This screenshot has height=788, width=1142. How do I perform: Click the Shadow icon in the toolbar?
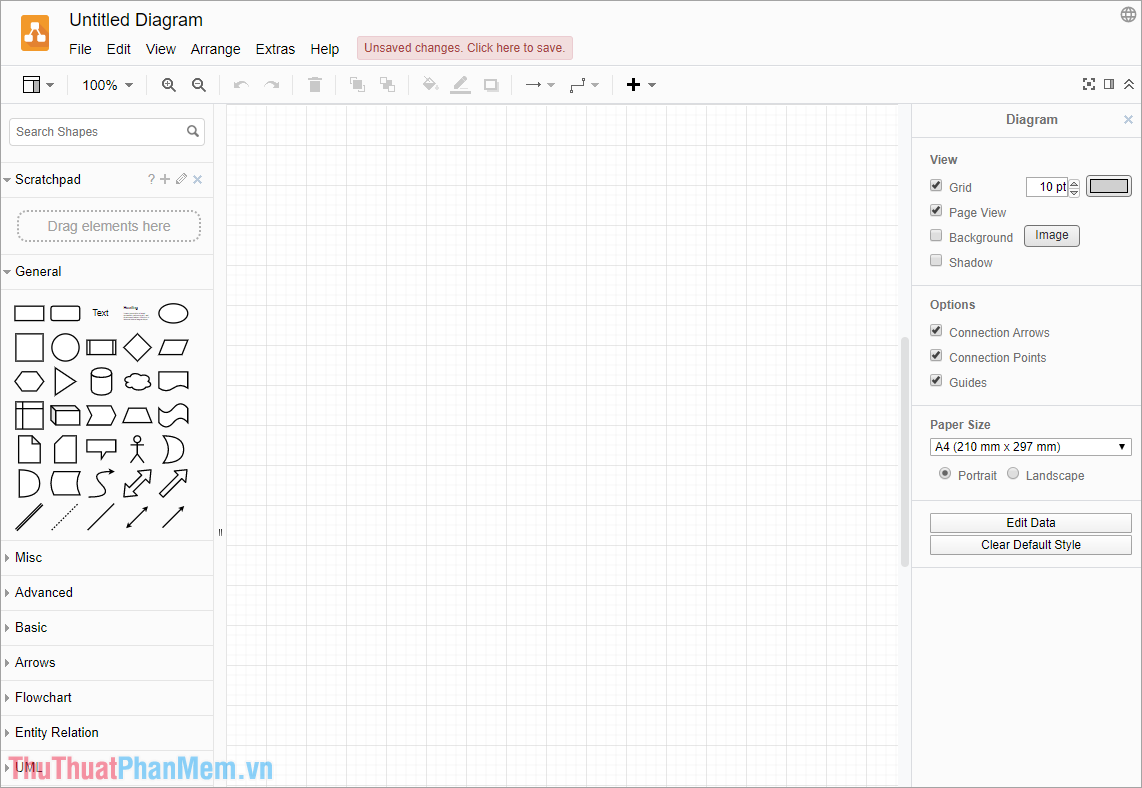(x=491, y=85)
